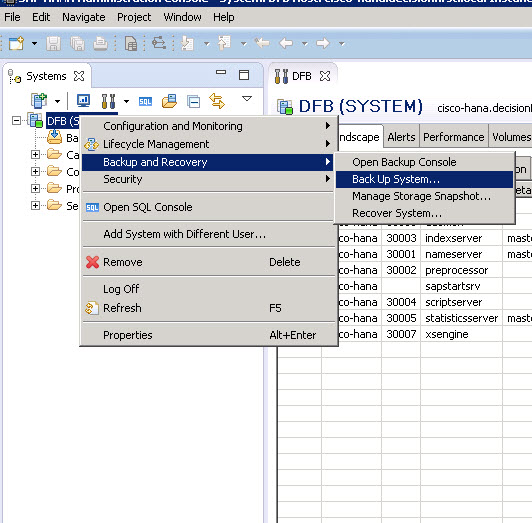Open the Edit menu
Screen dimensions: 532x523
[41, 17]
